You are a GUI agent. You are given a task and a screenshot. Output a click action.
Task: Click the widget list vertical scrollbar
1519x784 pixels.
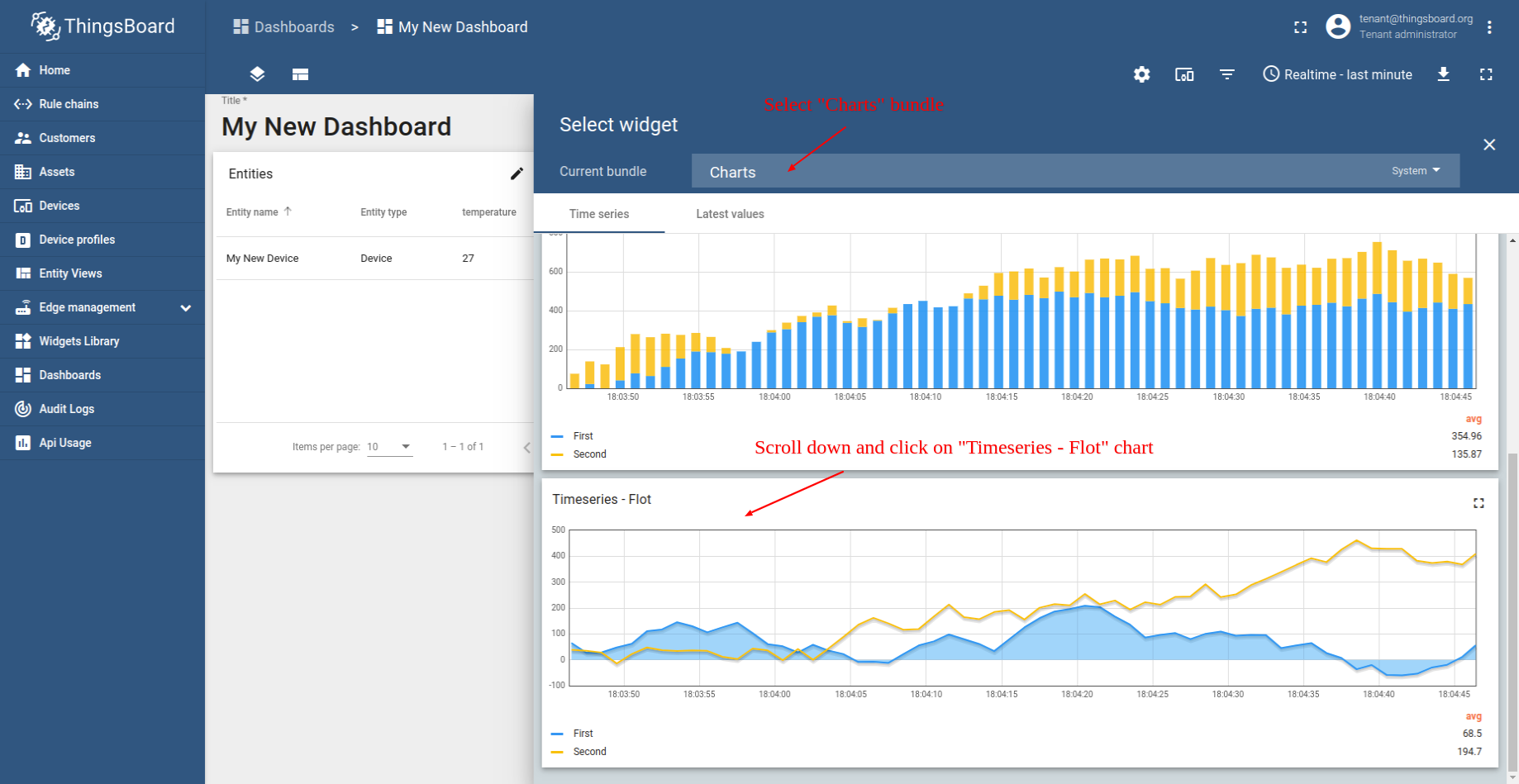tap(1512, 611)
